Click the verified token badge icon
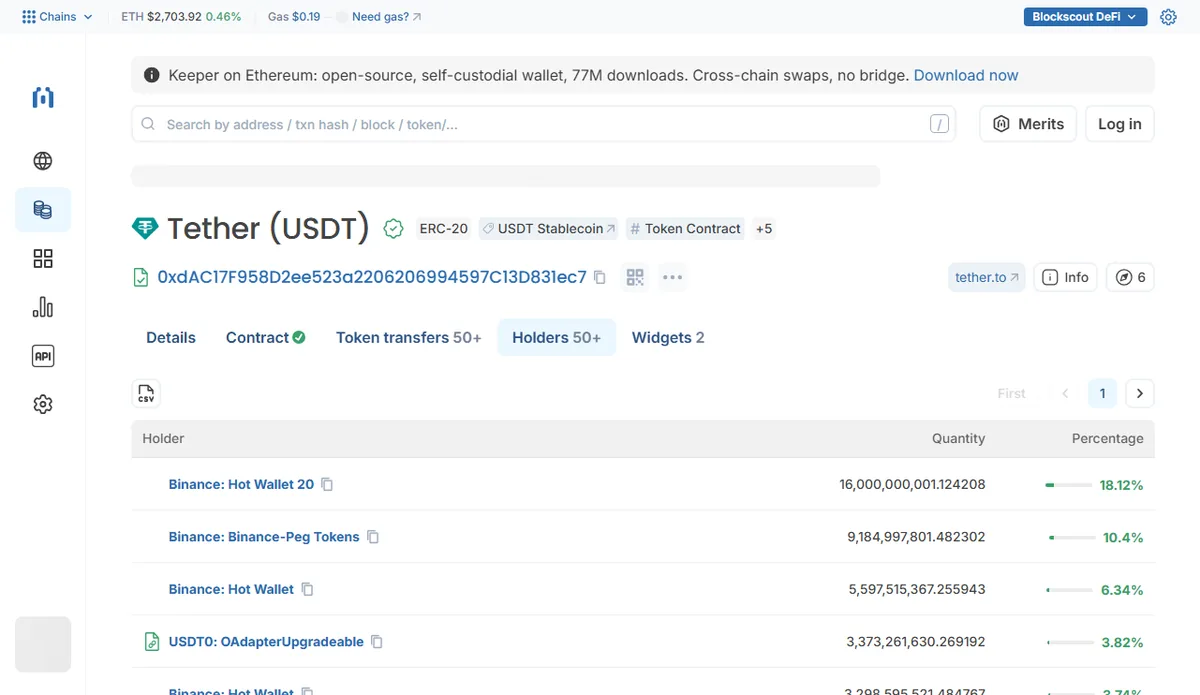The height and width of the screenshot is (695, 1200). point(394,228)
